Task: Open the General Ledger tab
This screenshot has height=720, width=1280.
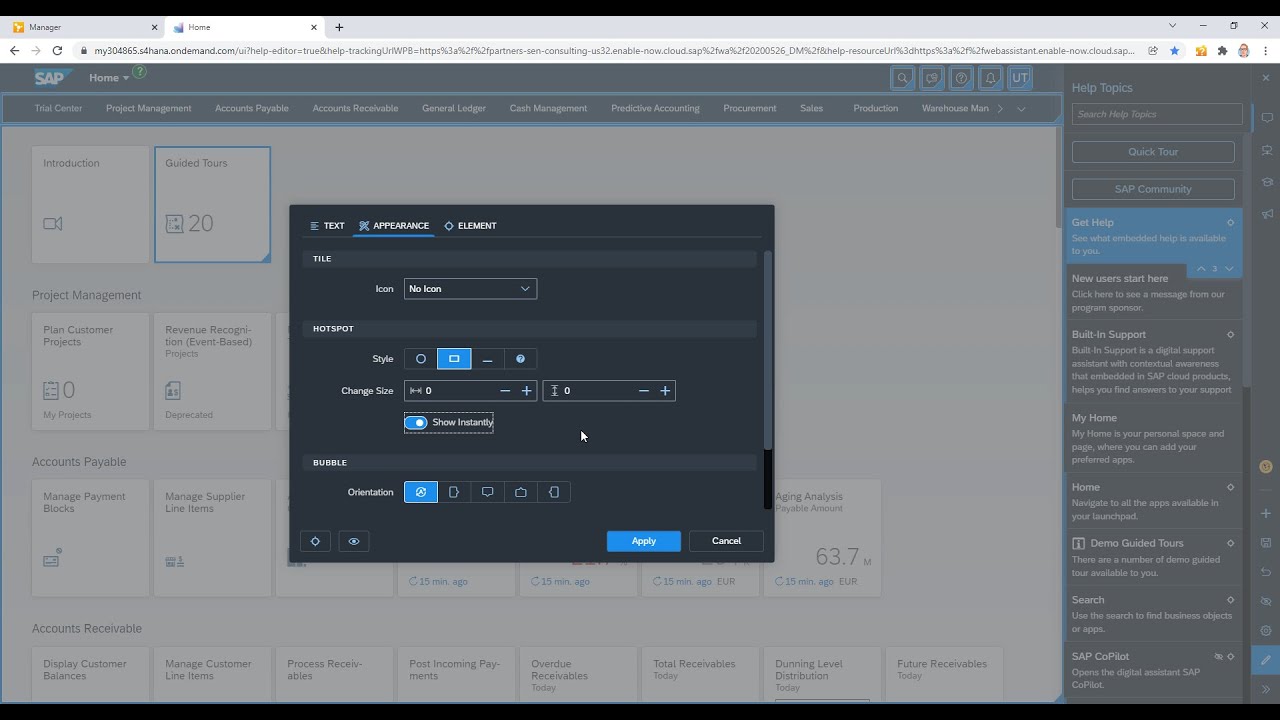Action: [x=454, y=108]
